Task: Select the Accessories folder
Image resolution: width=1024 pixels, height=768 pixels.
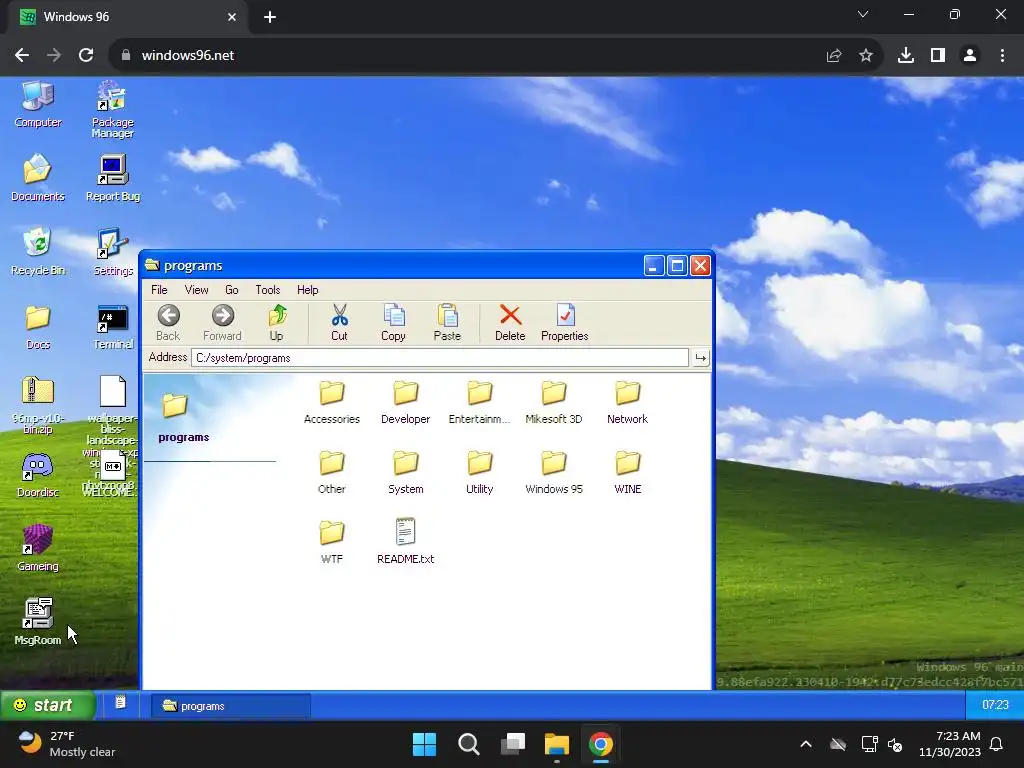Action: click(332, 402)
